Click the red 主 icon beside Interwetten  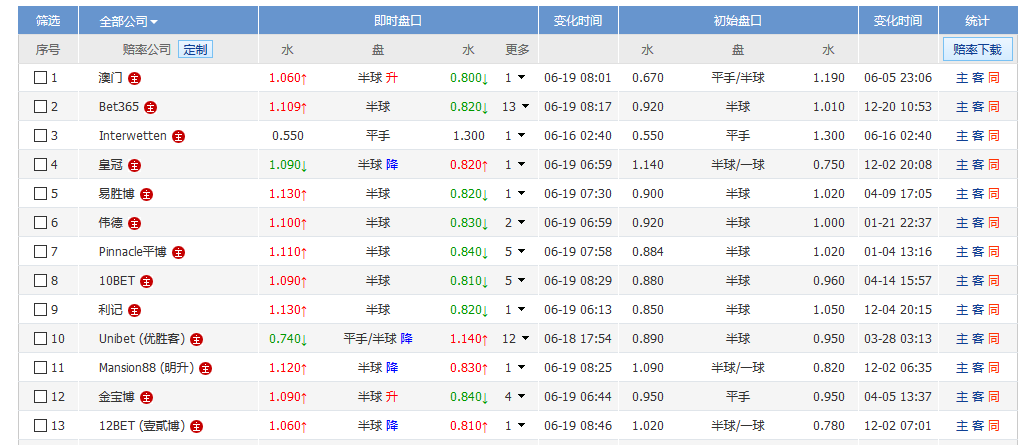(177, 136)
